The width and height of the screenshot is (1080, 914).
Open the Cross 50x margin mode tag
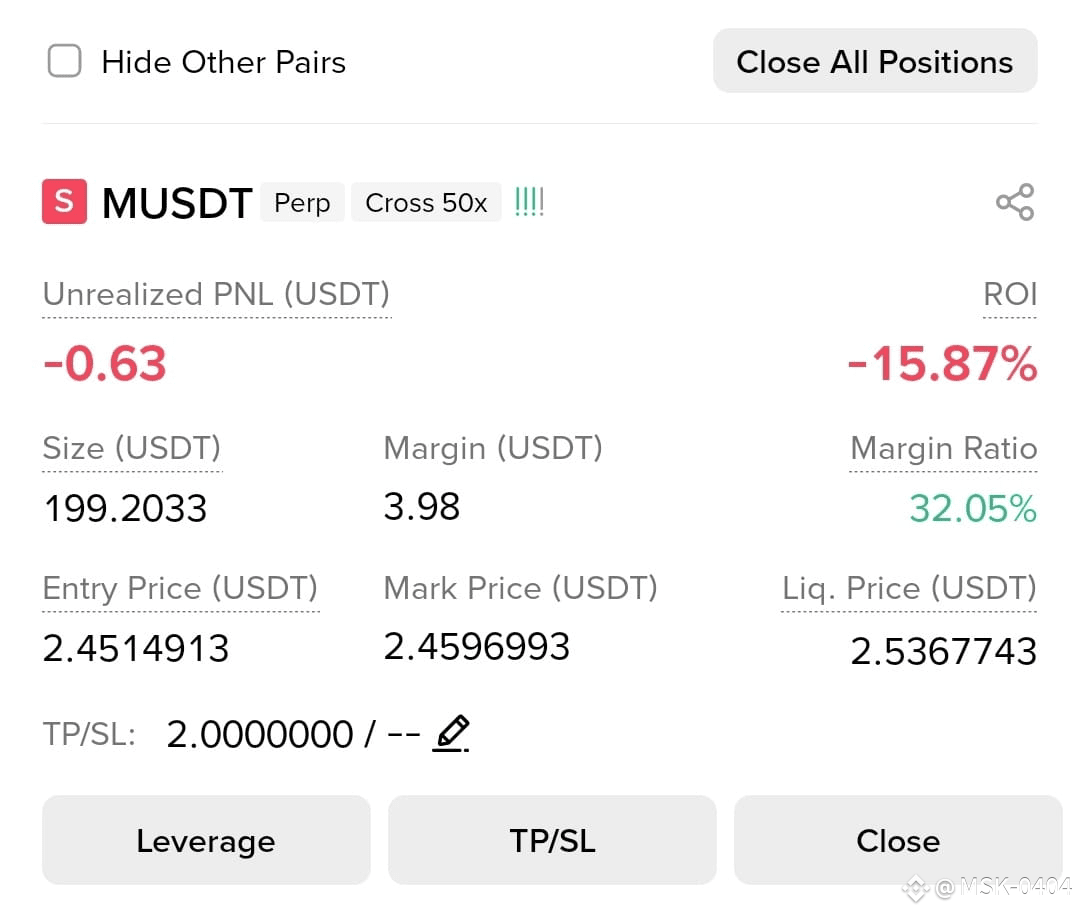pos(426,202)
